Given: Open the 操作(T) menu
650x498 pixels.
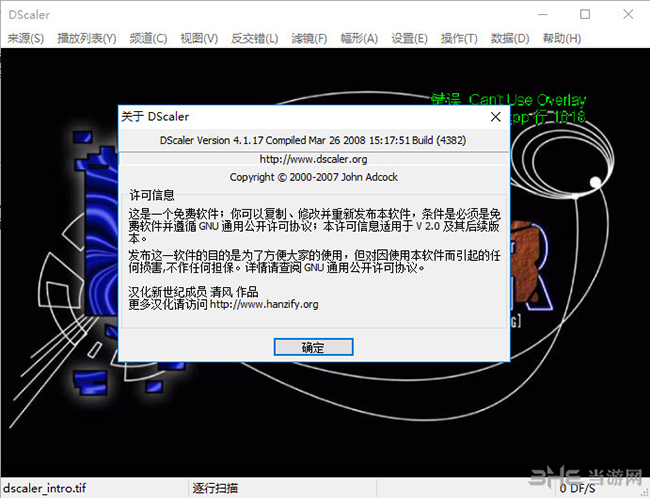Looking at the screenshot, I should tap(459, 39).
